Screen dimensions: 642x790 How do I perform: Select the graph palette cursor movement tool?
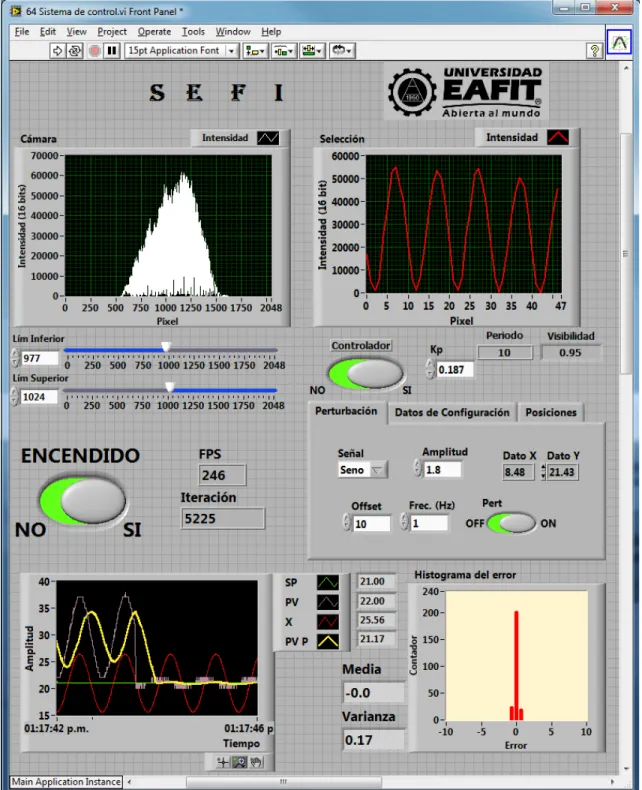[x=223, y=762]
